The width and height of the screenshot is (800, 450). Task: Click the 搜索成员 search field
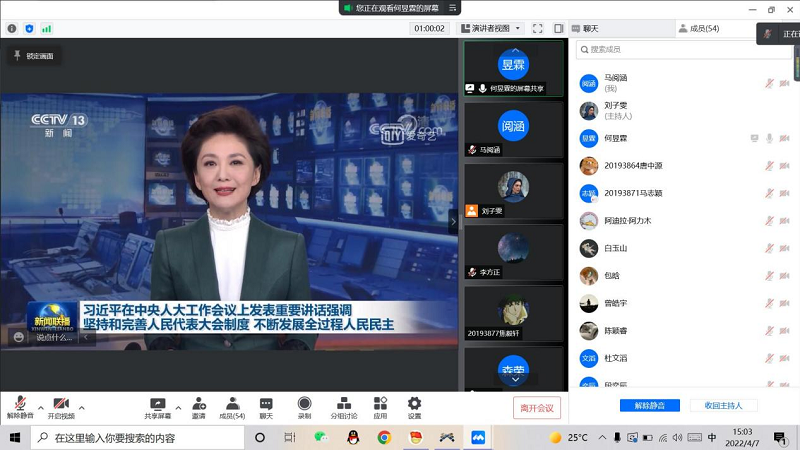(684, 49)
